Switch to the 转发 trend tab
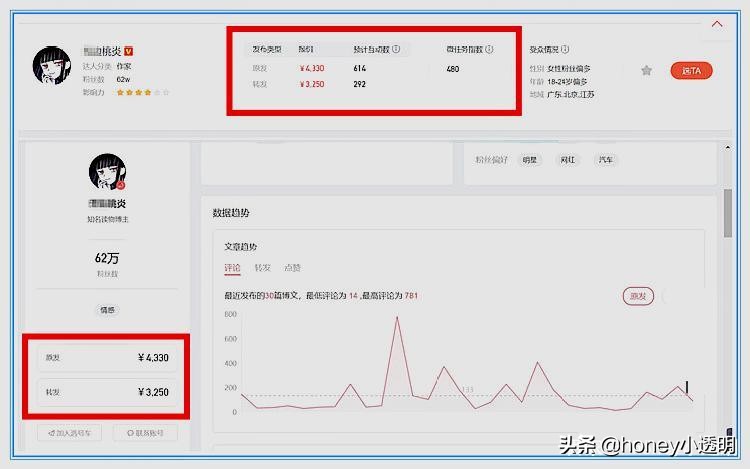The height and width of the screenshot is (469, 750). 263,268
